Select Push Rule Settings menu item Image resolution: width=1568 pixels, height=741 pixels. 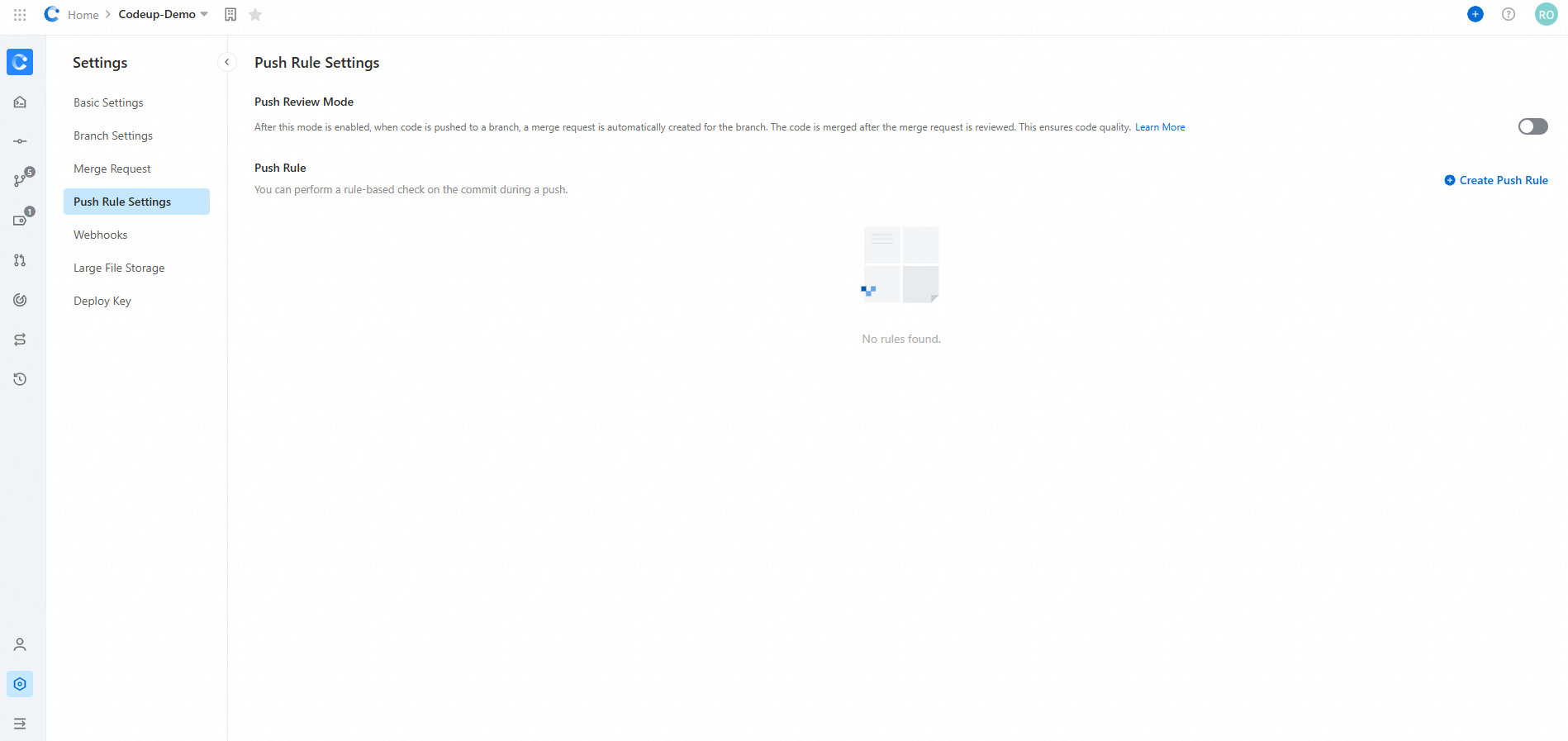click(136, 202)
